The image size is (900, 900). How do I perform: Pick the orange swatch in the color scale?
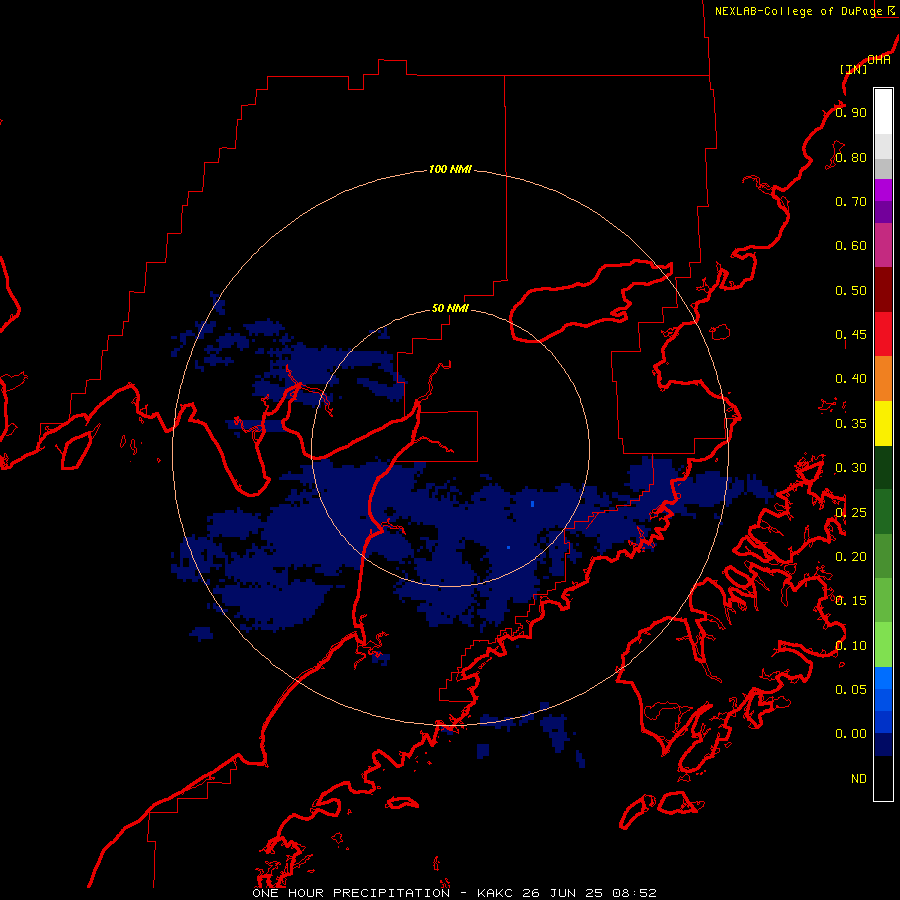[883, 379]
